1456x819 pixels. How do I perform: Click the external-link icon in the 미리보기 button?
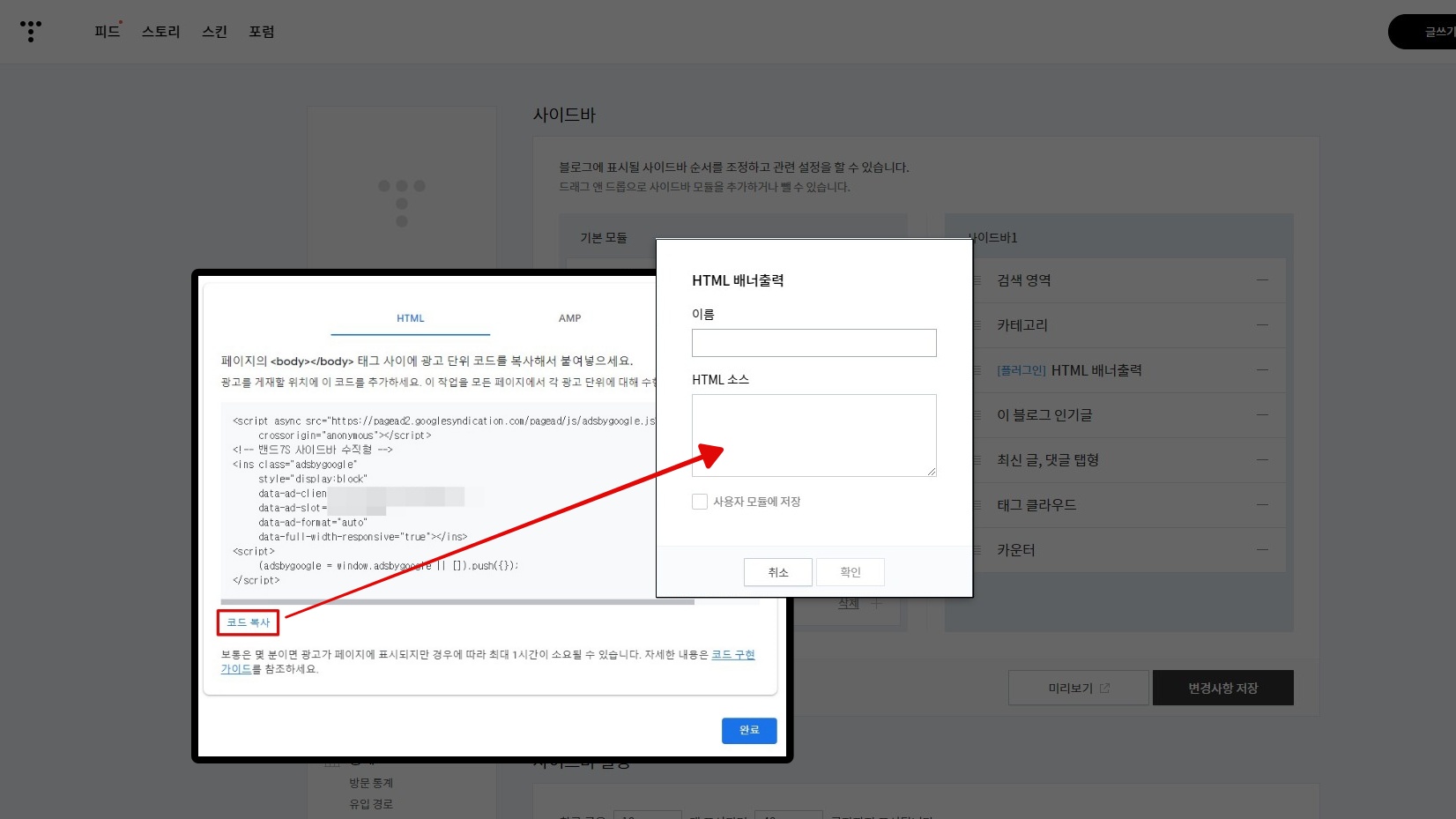point(1104,689)
